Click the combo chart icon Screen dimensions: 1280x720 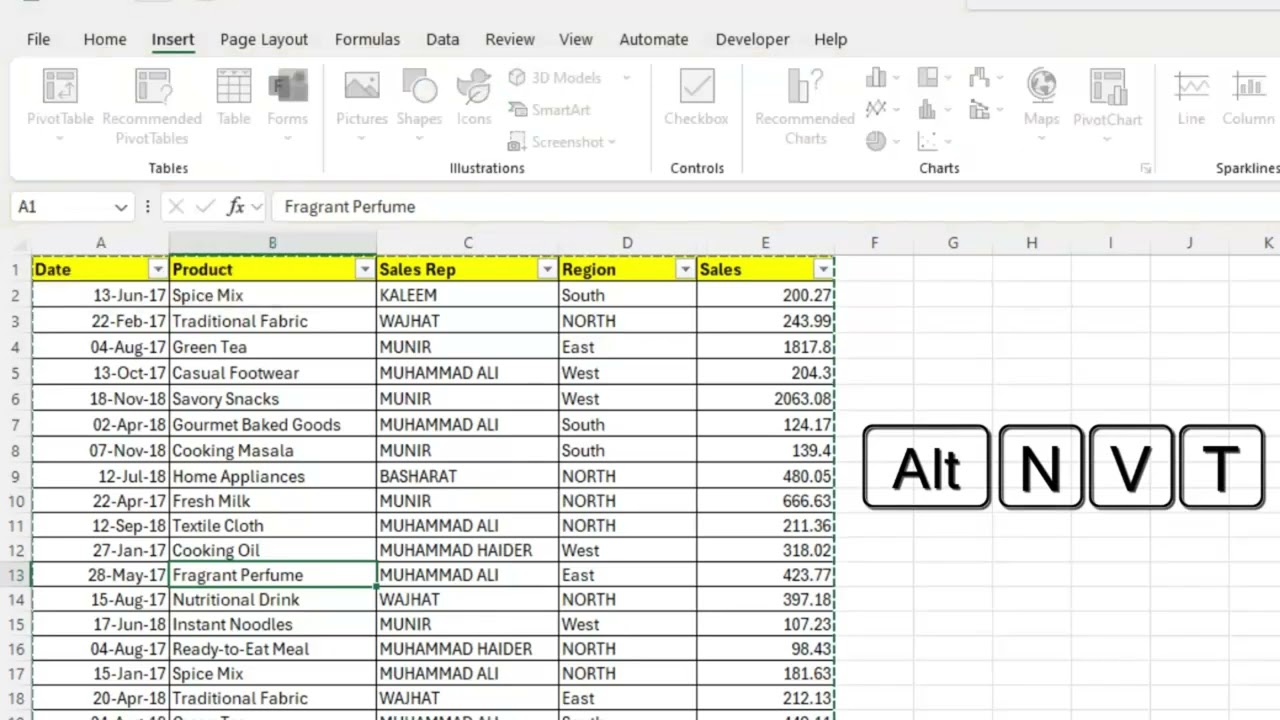pyautogui.click(x=978, y=109)
